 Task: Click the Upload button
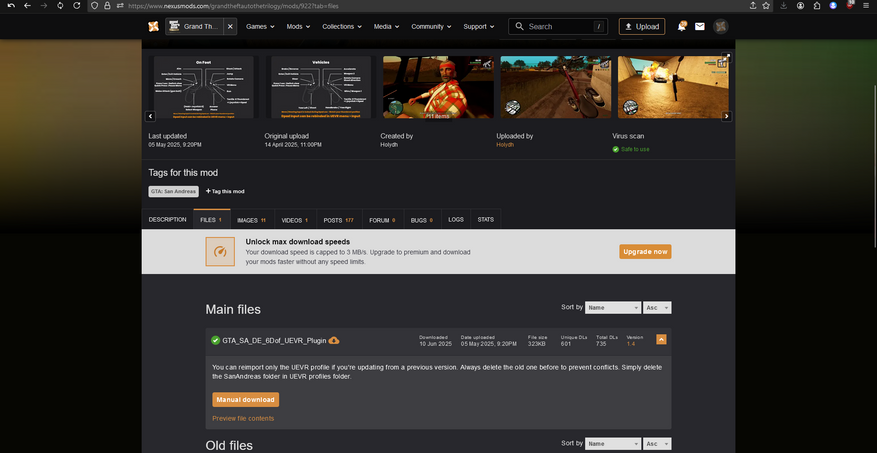(x=642, y=26)
